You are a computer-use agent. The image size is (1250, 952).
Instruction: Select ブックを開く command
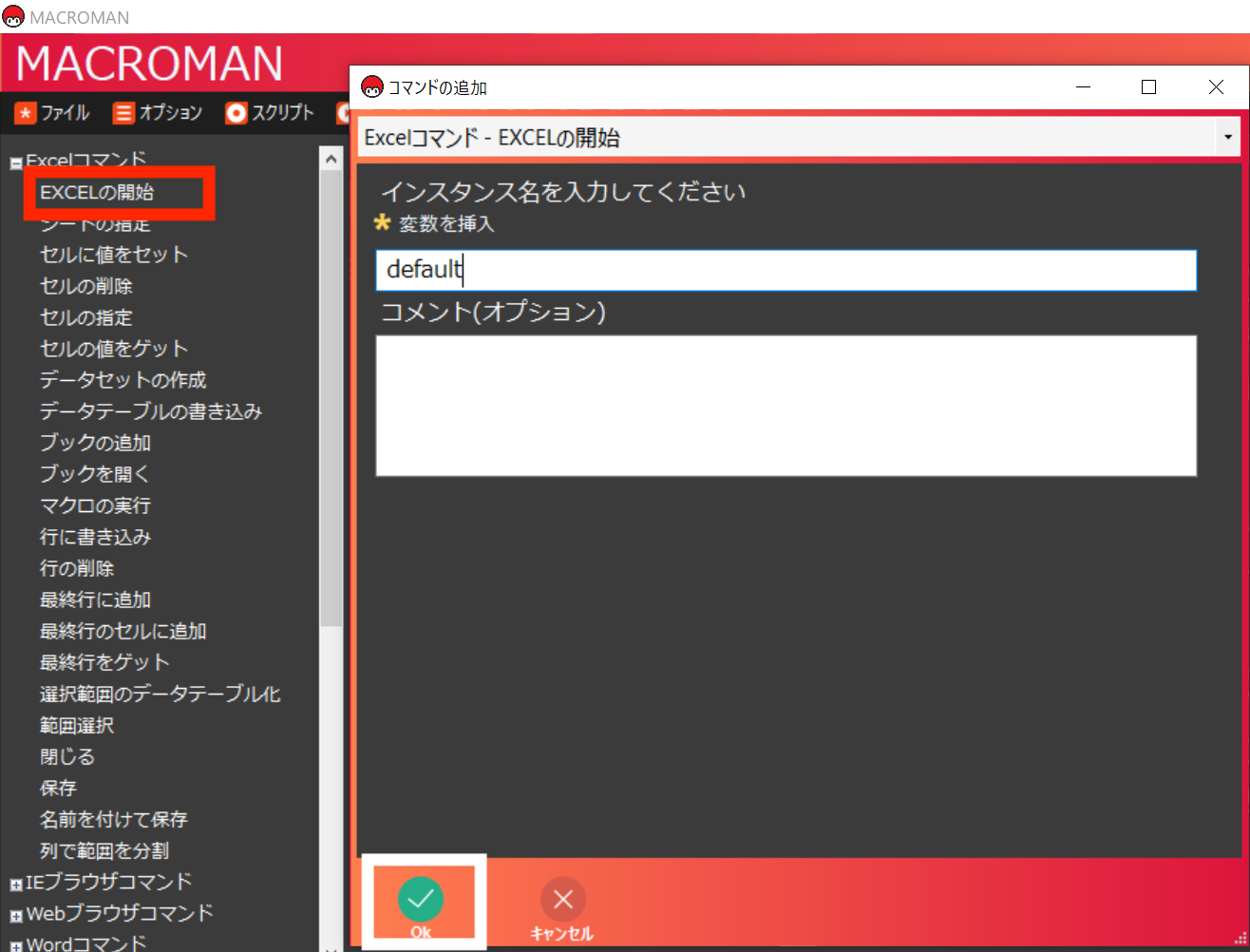[x=95, y=474]
